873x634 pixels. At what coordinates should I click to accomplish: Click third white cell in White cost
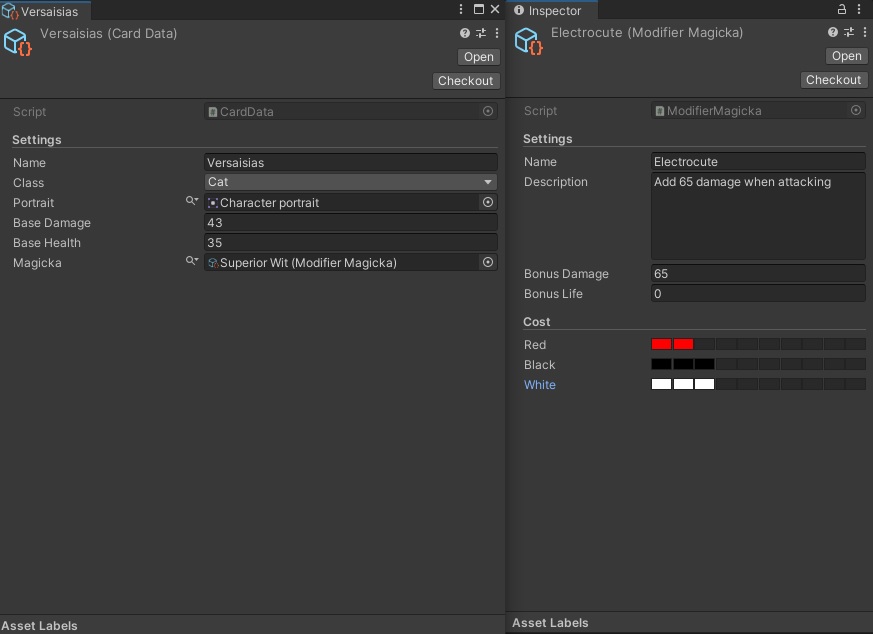pos(704,385)
